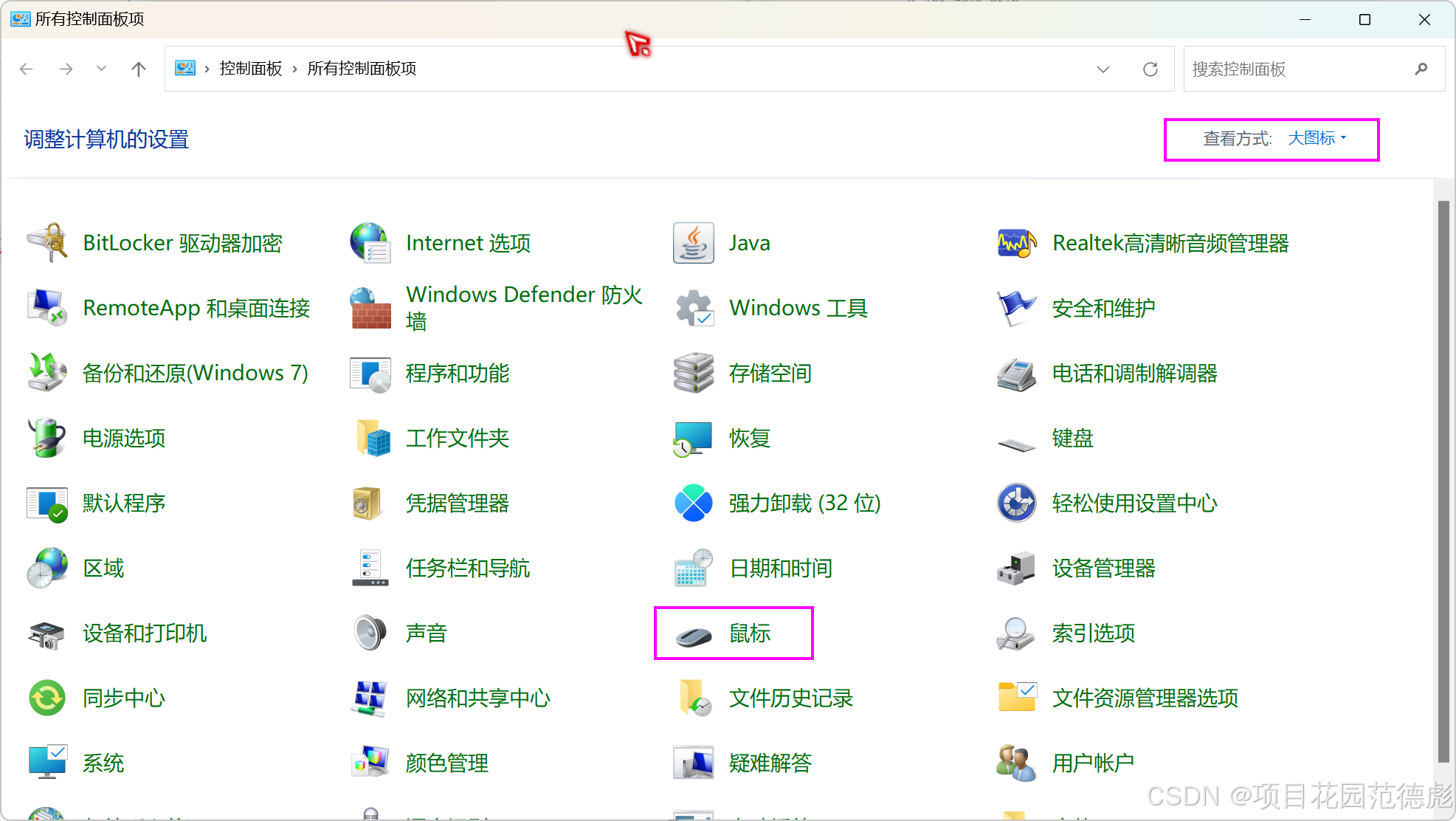Open 鼠标 (Mouse) settings
1456x821 pixels.
click(x=749, y=633)
